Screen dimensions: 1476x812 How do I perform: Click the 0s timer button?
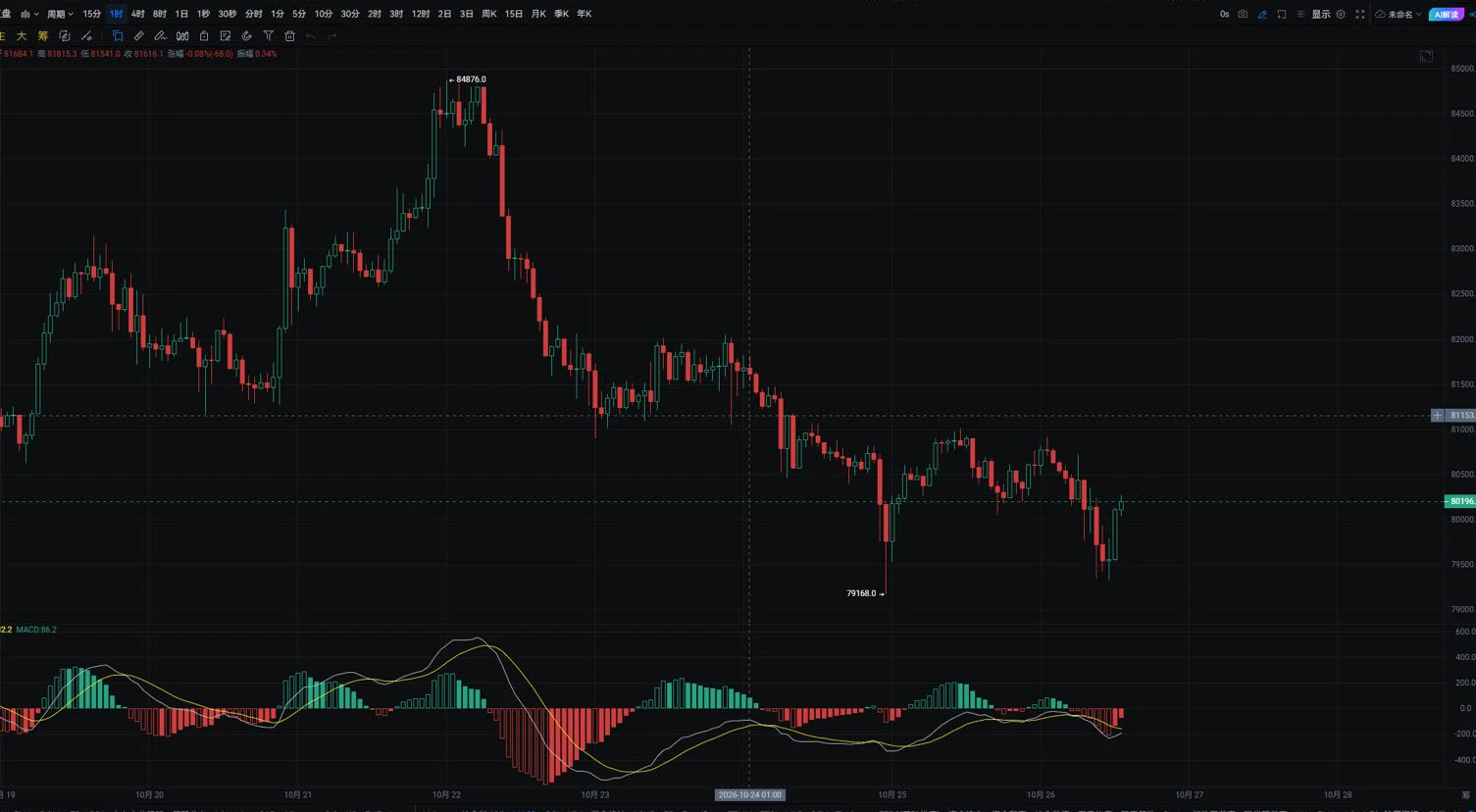[x=1224, y=15]
